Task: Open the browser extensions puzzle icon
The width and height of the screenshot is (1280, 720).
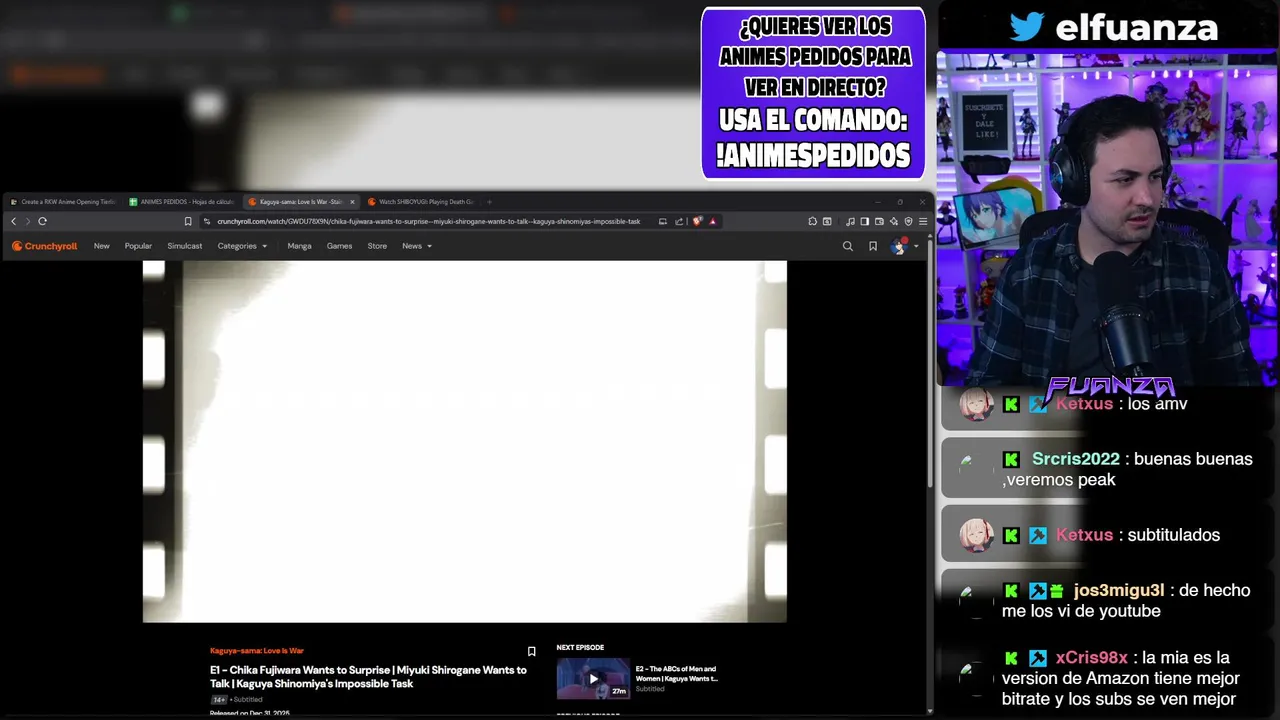Action: coord(813,221)
